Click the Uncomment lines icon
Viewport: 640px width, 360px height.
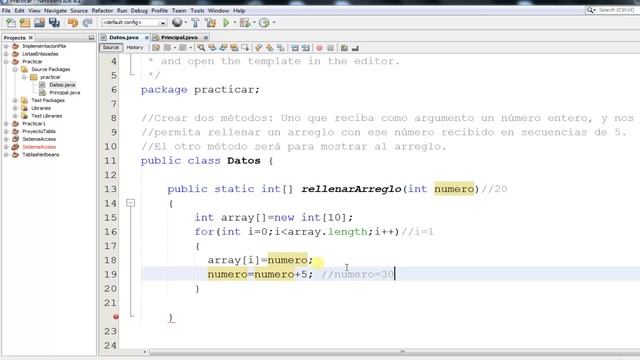(x=356, y=48)
